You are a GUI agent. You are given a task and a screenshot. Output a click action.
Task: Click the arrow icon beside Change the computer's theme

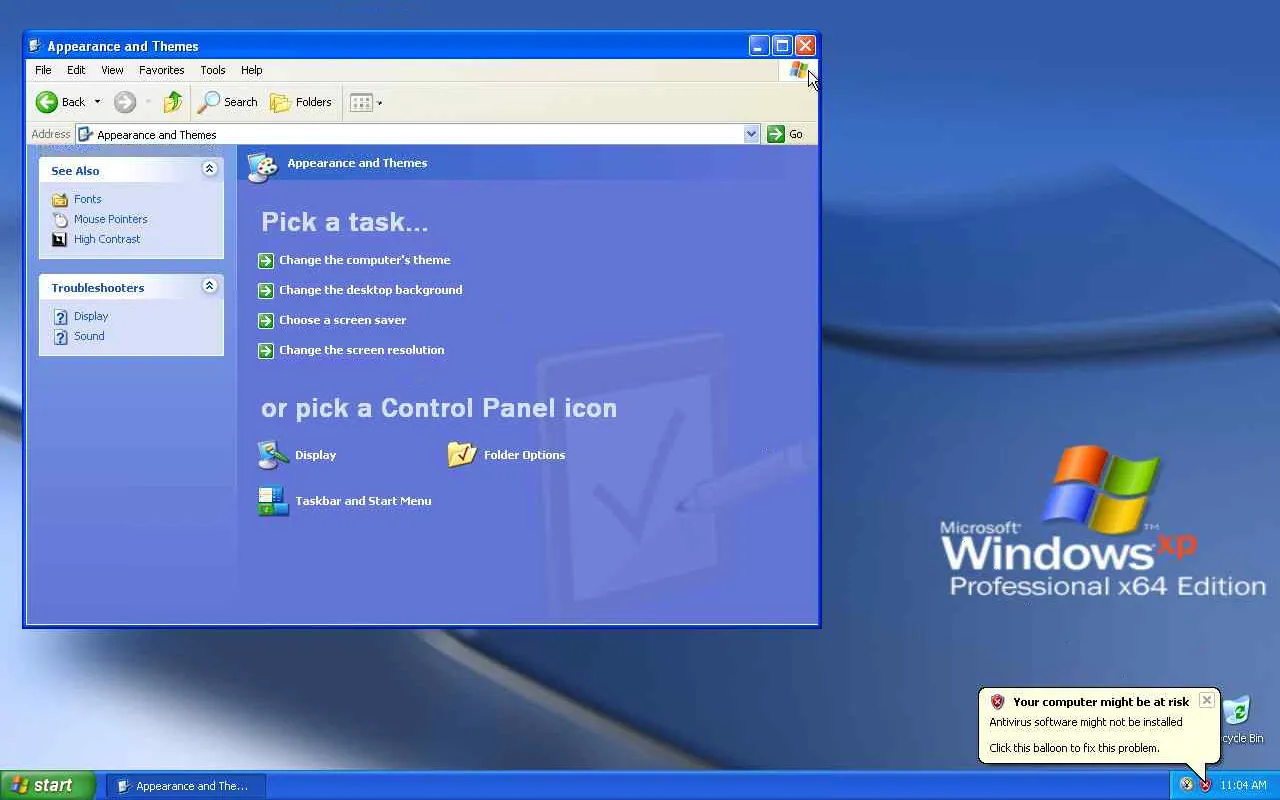click(x=265, y=260)
